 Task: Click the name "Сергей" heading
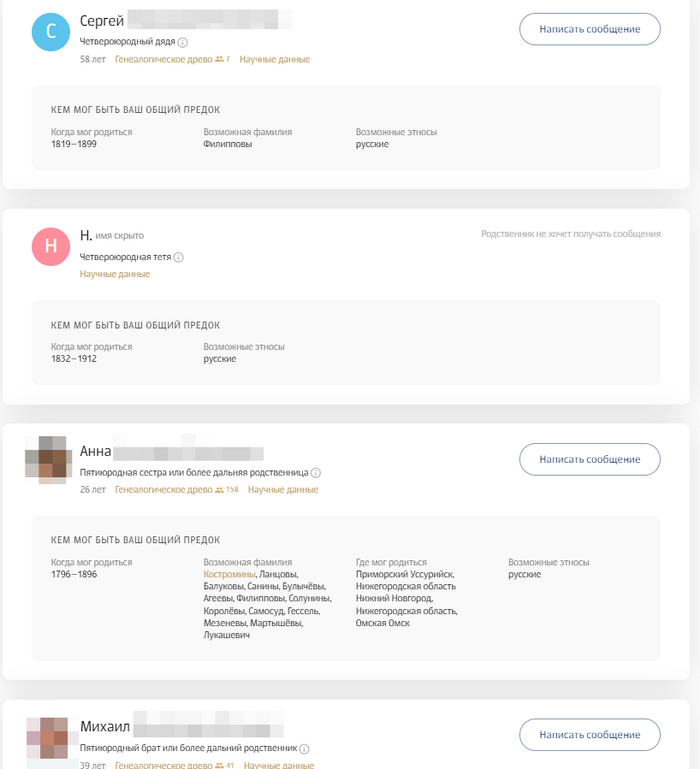coord(101,21)
